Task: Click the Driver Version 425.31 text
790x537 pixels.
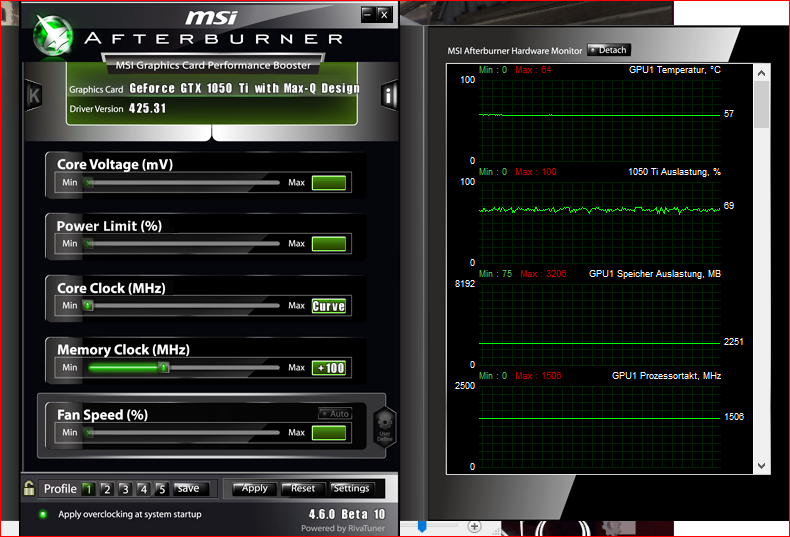Action: 118,108
